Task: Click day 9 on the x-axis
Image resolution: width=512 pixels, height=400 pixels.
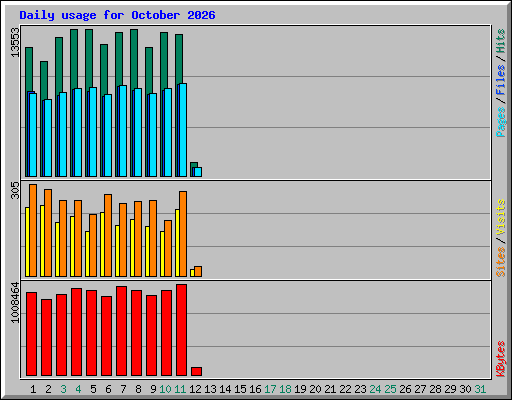Action: (x=153, y=389)
